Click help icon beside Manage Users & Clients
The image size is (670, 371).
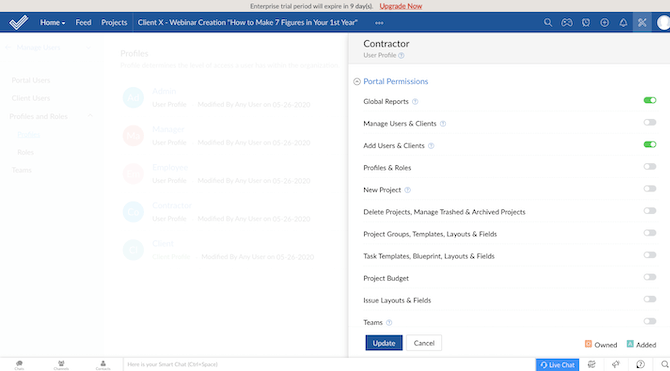443,124
